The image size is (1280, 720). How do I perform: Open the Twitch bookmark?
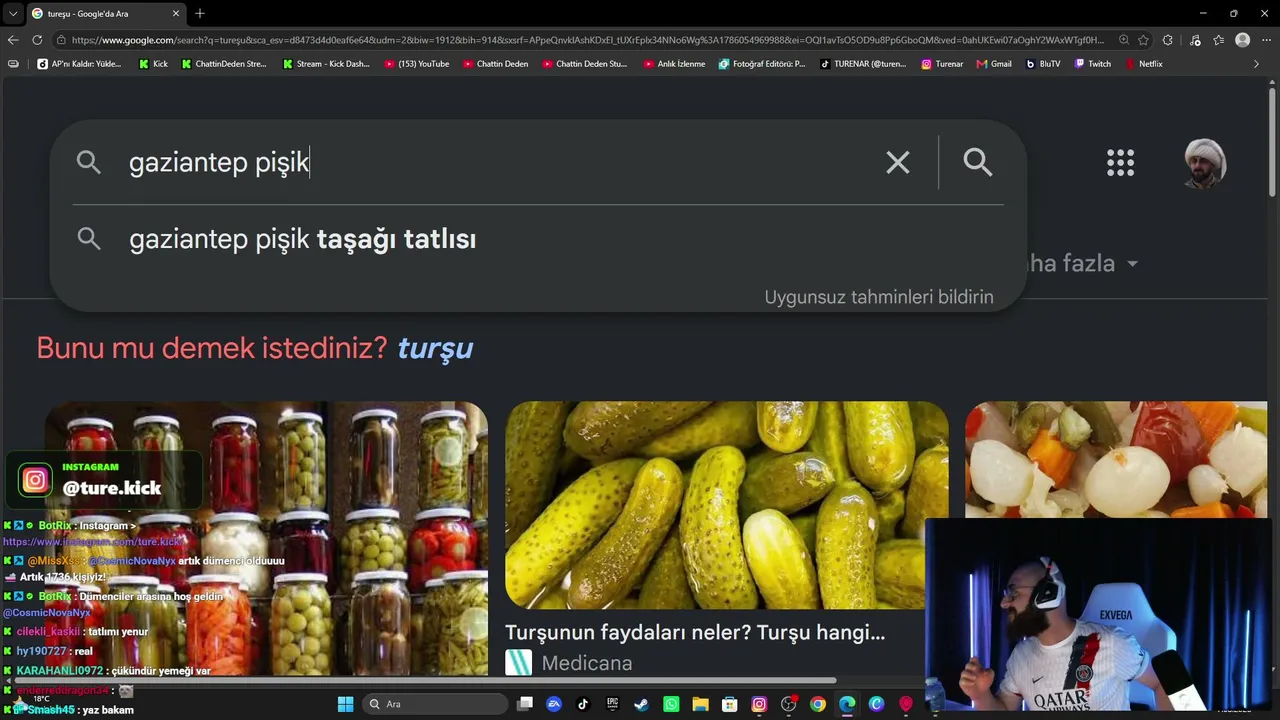pyautogui.click(x=1093, y=64)
